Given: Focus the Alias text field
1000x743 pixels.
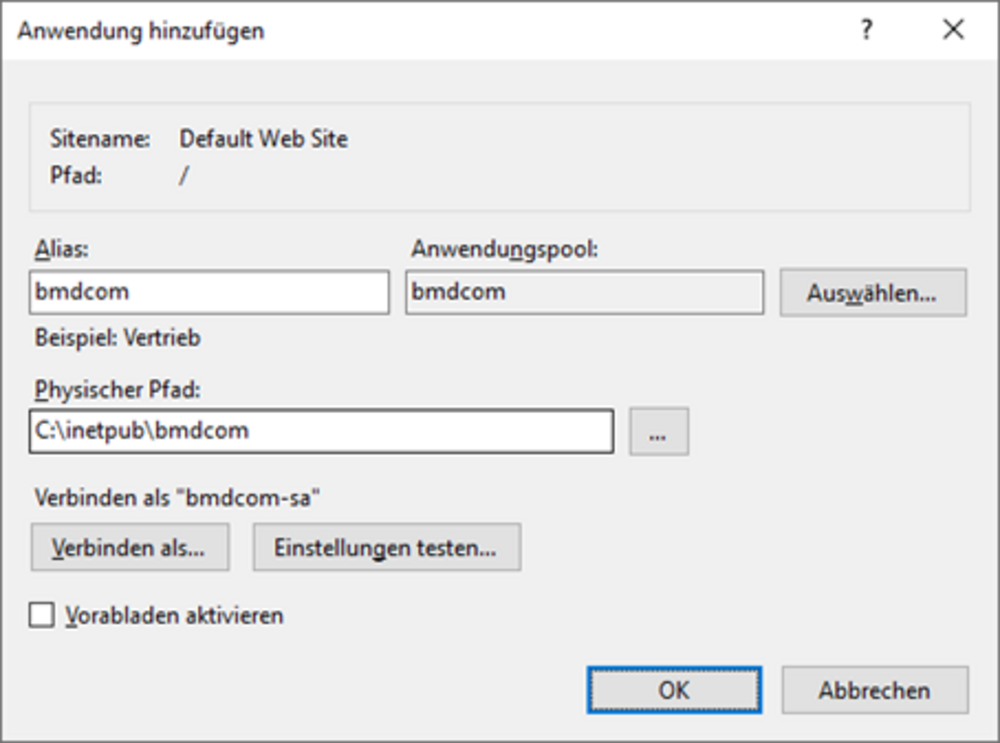Looking at the screenshot, I should (209, 293).
